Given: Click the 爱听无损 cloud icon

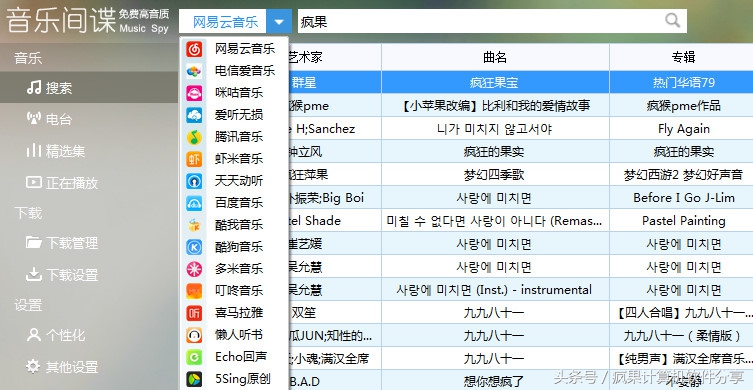Looking at the screenshot, I should tap(194, 115).
